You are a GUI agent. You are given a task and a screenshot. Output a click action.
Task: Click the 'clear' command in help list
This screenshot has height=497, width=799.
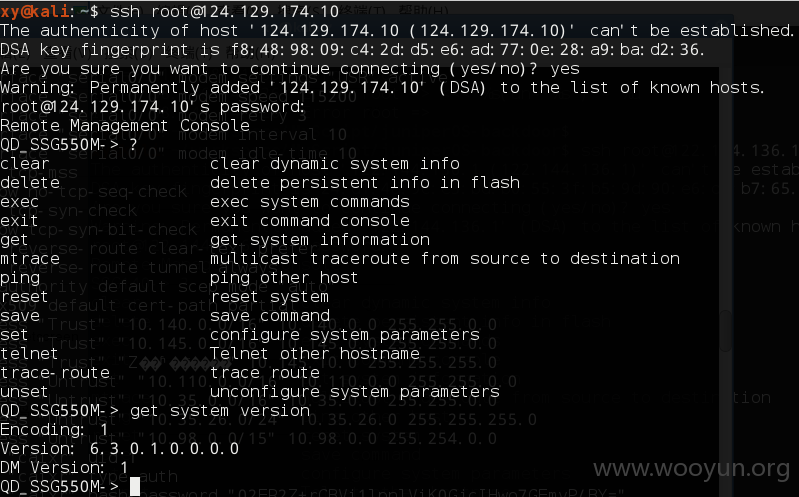(x=24, y=164)
